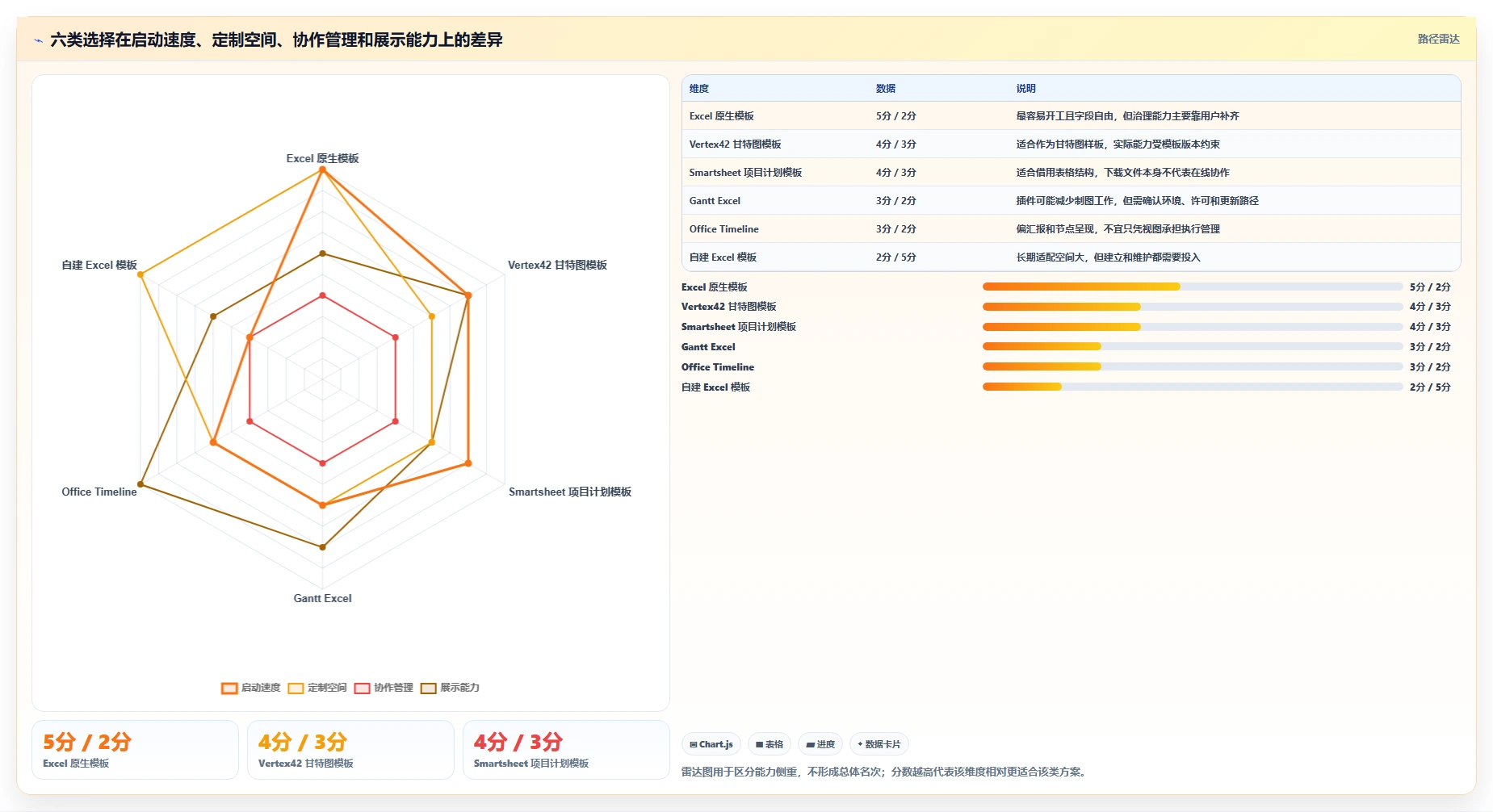Click the 维度 column header
This screenshot has width=1493, height=812.
699,89
